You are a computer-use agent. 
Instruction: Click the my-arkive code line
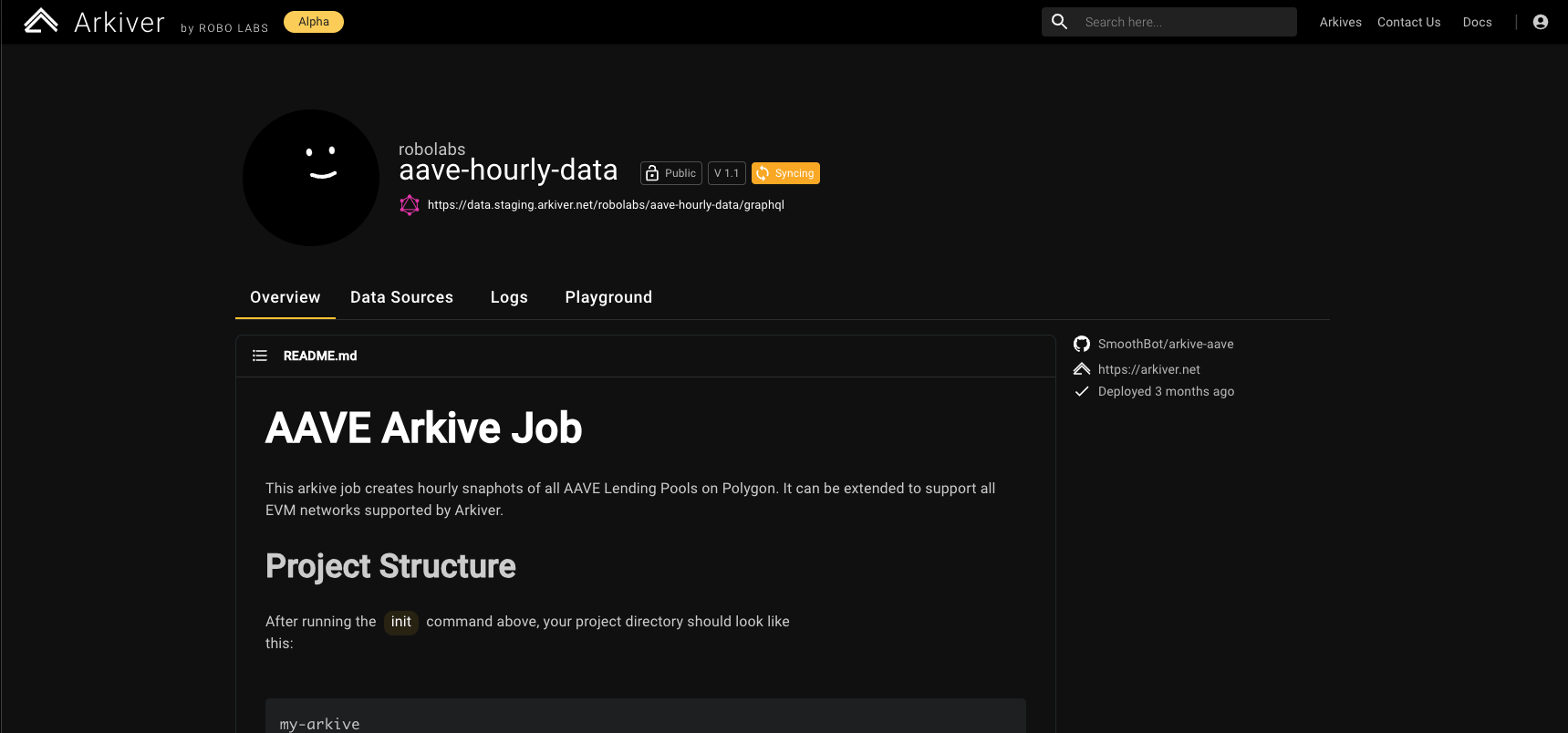point(319,724)
